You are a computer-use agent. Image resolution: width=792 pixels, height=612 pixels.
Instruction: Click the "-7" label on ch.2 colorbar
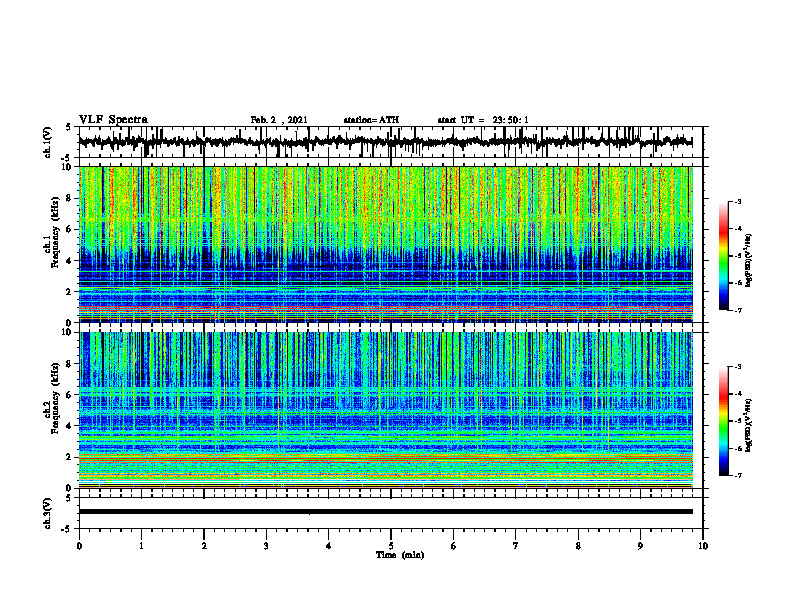point(738,475)
